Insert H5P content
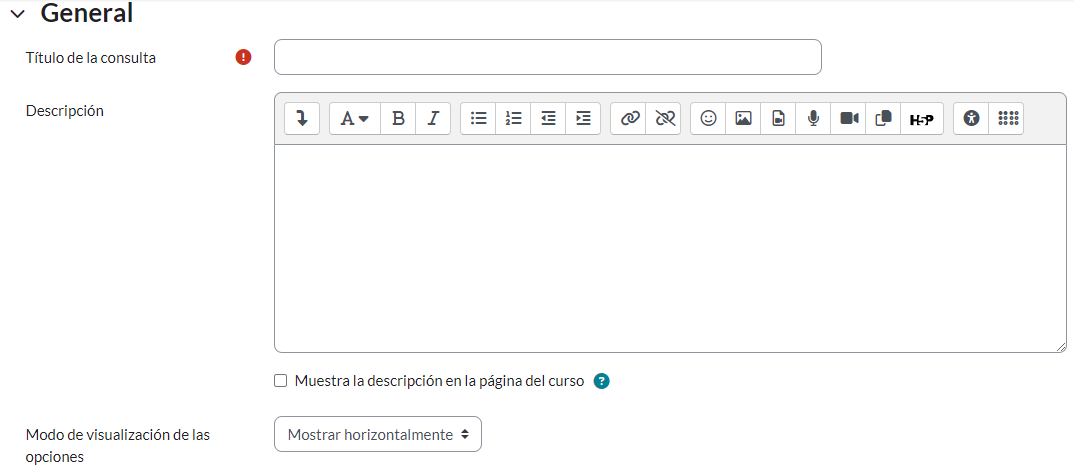 921,118
